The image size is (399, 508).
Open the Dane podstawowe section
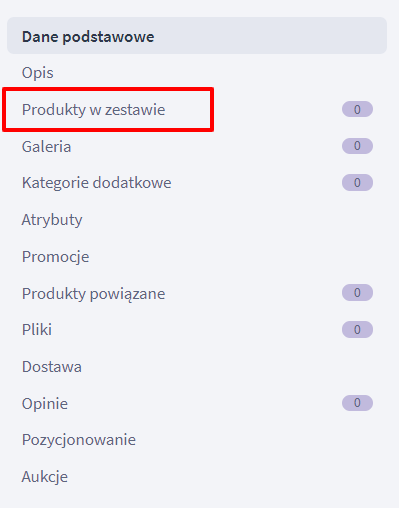pyautogui.click(x=197, y=36)
